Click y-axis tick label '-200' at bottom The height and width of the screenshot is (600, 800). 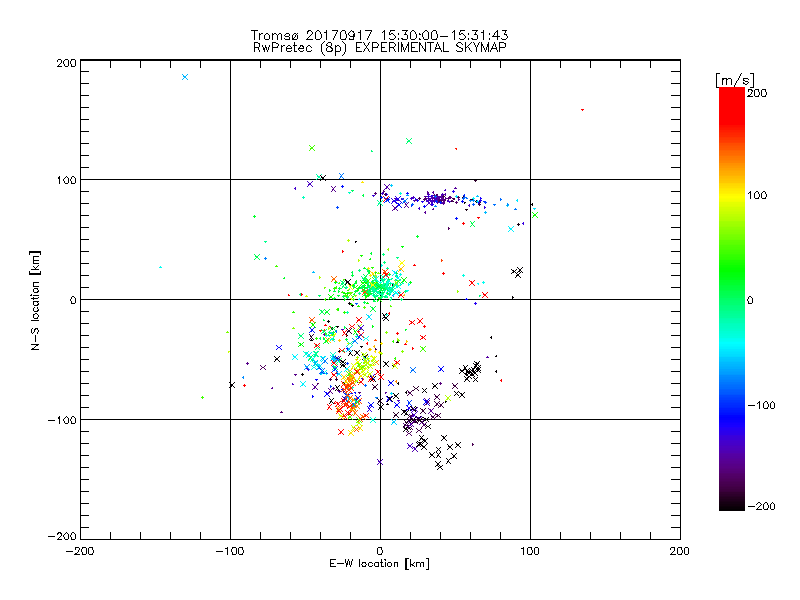tap(62, 536)
